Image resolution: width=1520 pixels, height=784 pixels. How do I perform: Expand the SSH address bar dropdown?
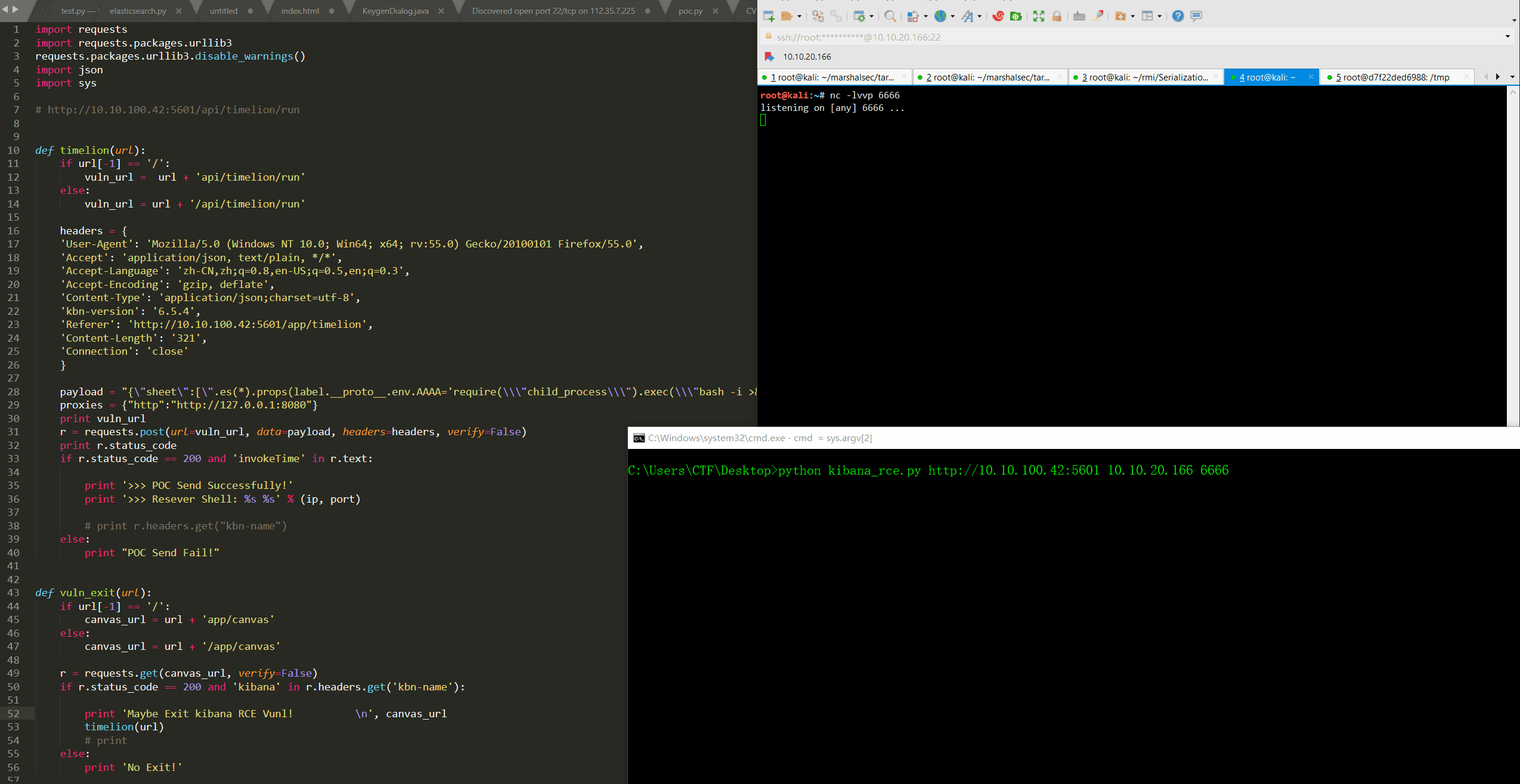(1507, 37)
